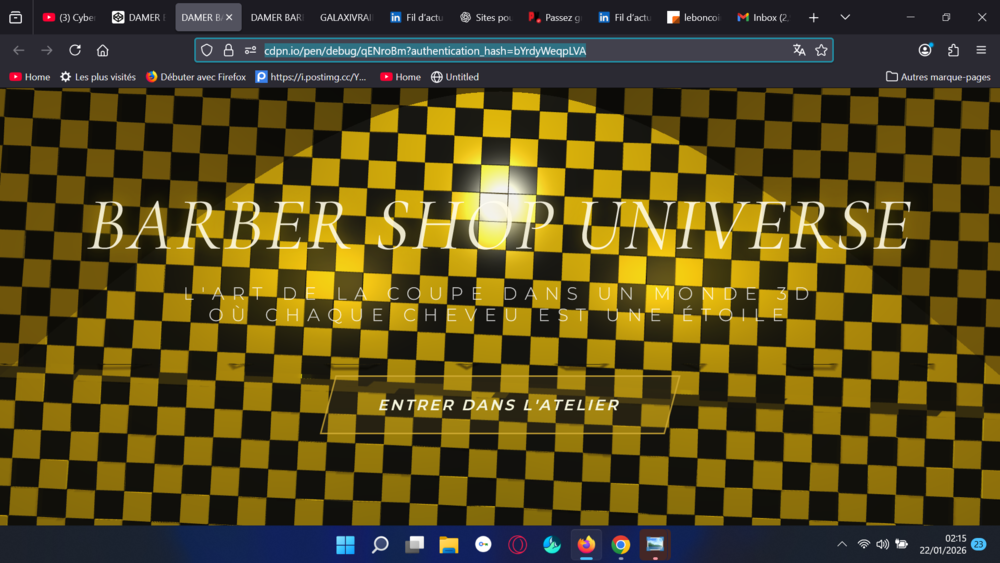Open the Firefox extensions puzzle icon
Image resolution: width=1000 pixels, height=563 pixels.
click(x=953, y=50)
